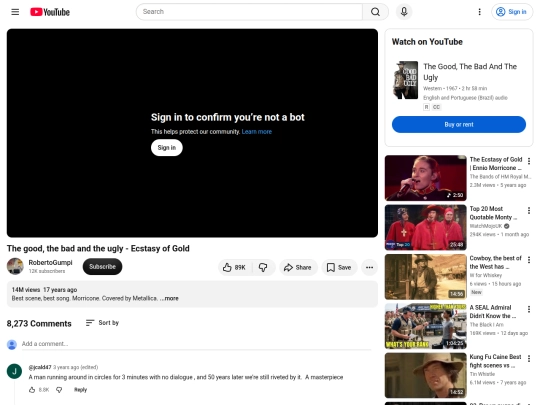The width and height of the screenshot is (540, 405).
Task: Reply to the @jcald47 comment
Action: (x=80, y=390)
